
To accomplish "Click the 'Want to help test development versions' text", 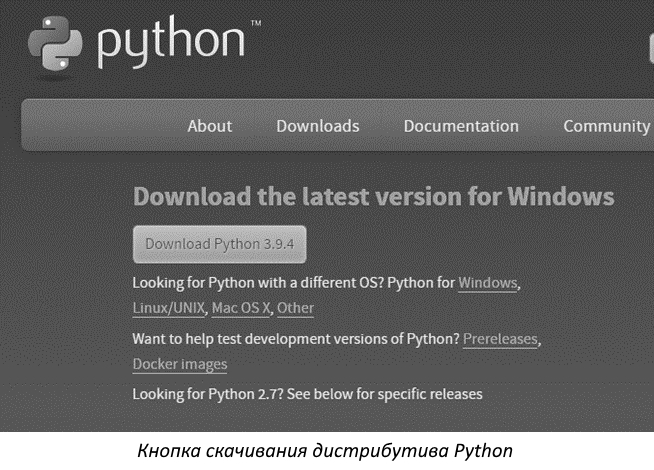I will pos(295,339).
